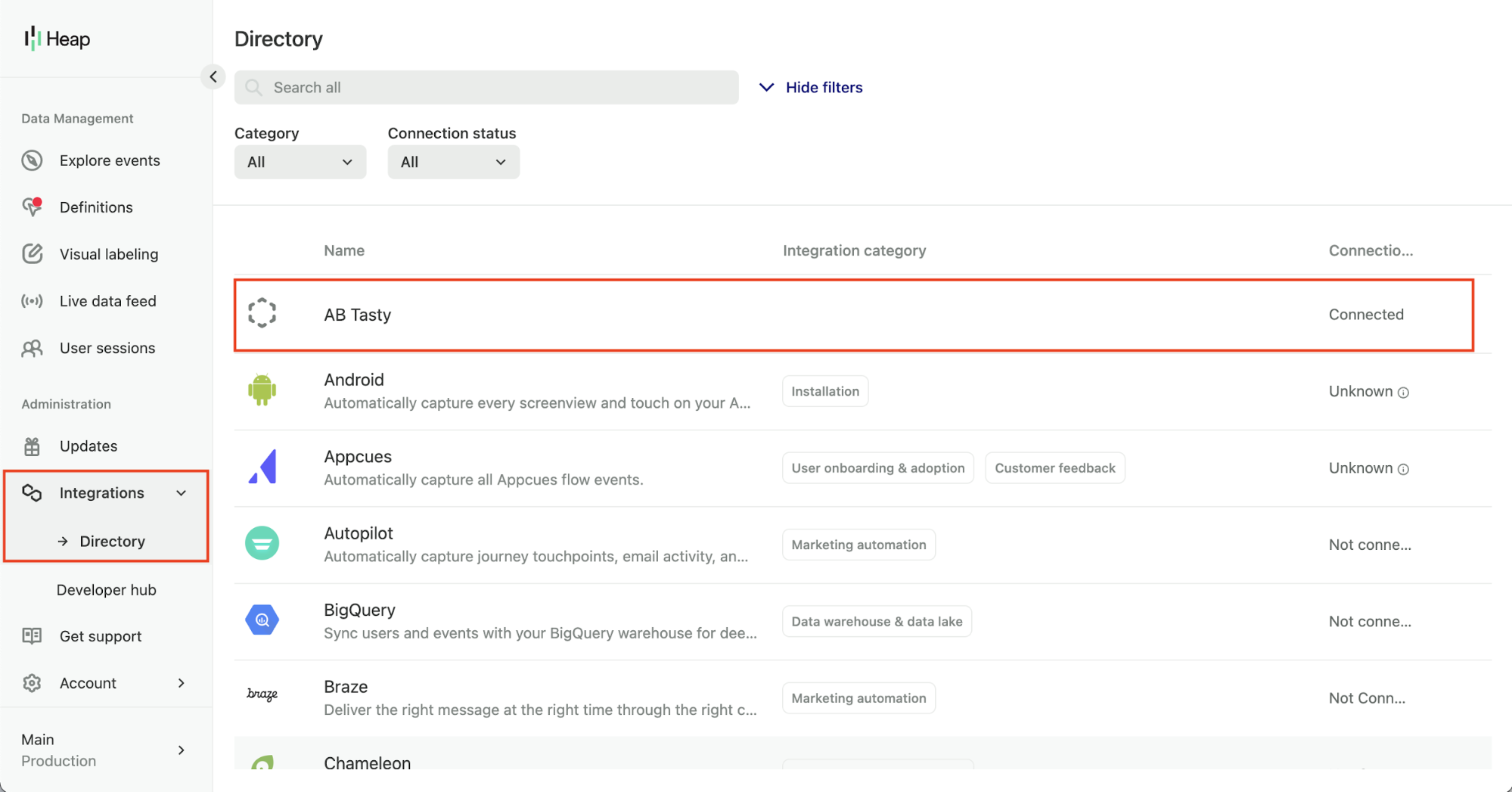Image resolution: width=1512 pixels, height=792 pixels.
Task: Open Get support menu item
Action: click(101, 636)
